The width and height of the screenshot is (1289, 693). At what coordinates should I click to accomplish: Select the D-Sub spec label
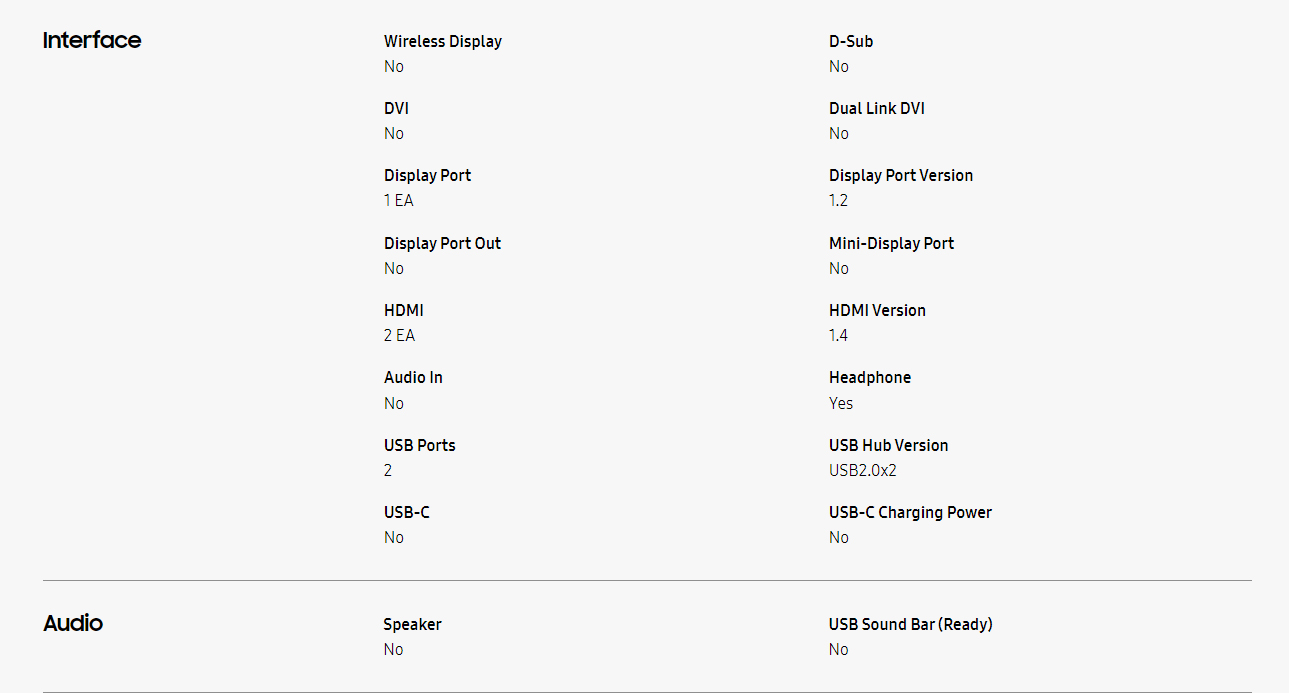pos(851,41)
